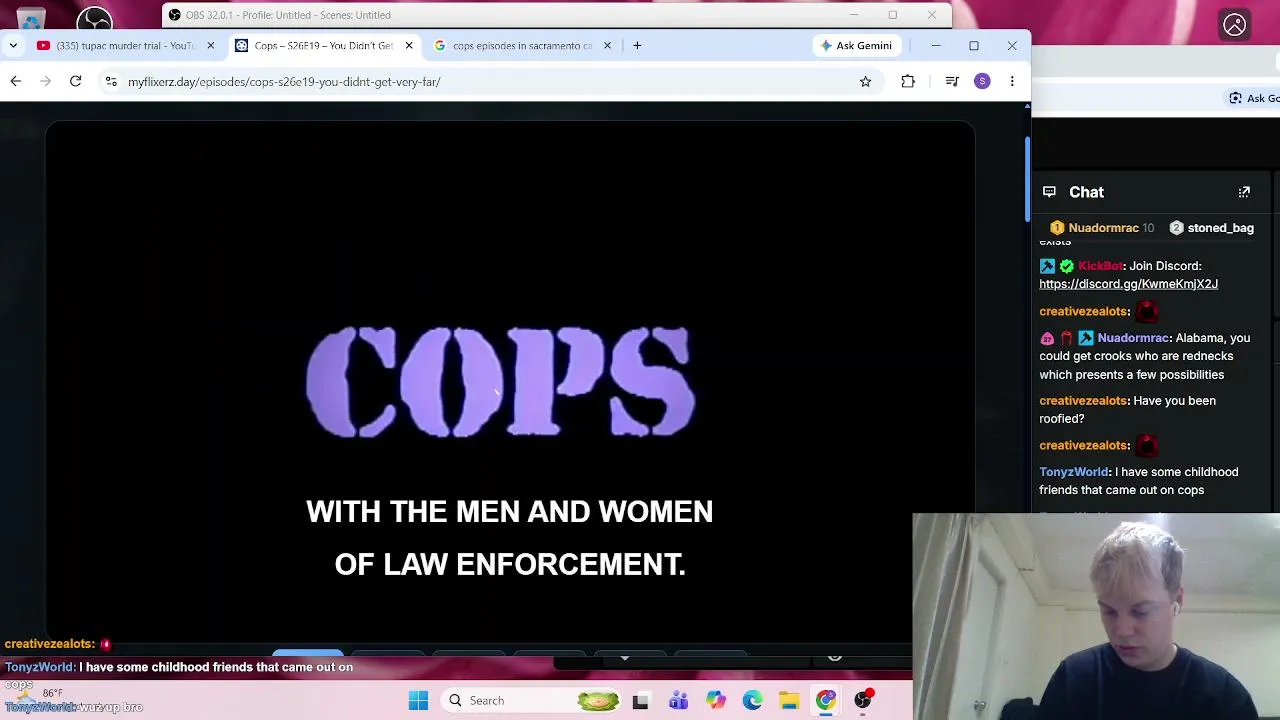Close the Cops S26E19 tab
Image resolution: width=1280 pixels, height=720 pixels.
(x=408, y=45)
